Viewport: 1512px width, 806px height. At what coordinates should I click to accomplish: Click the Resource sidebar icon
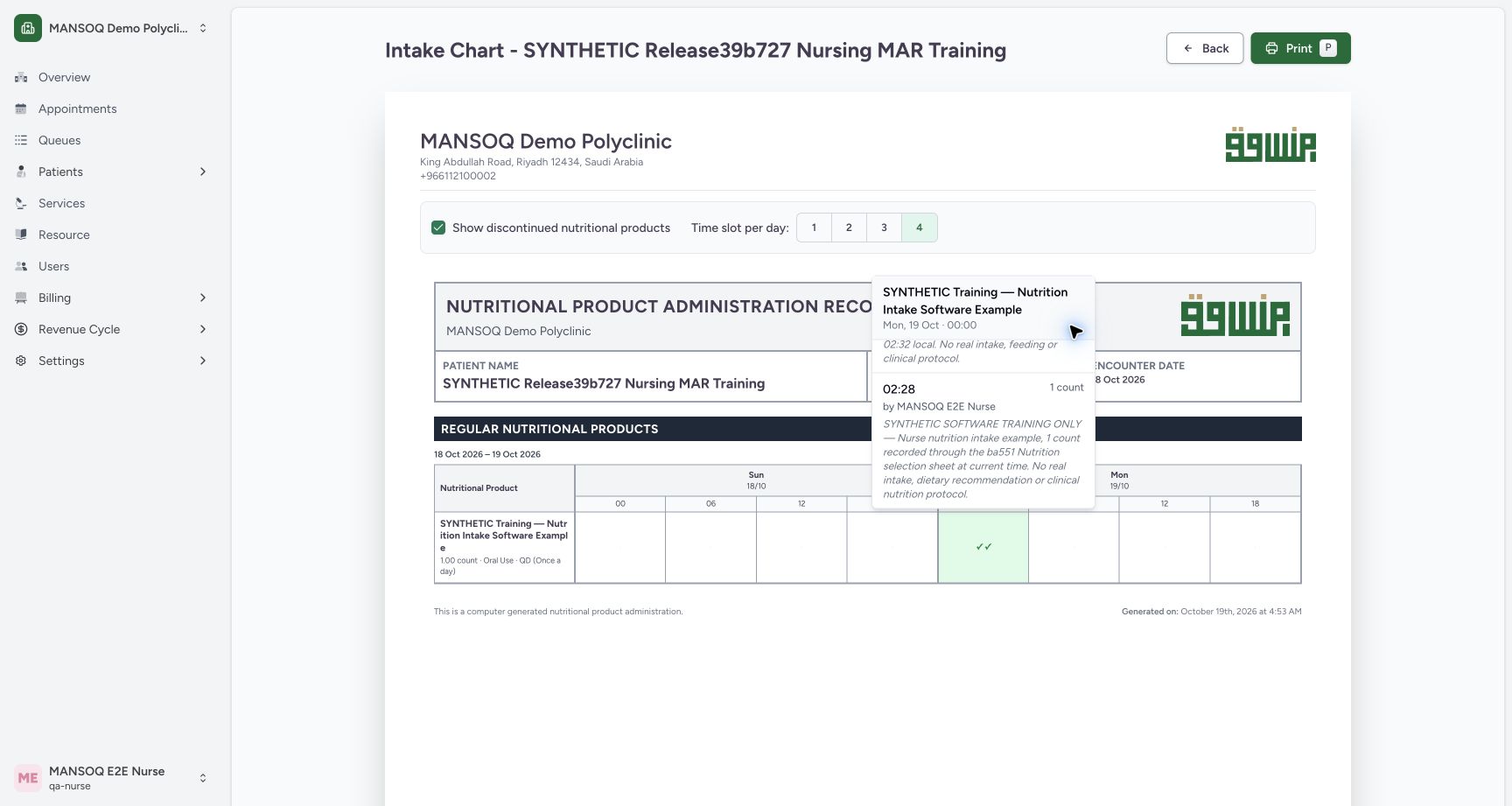[x=21, y=235]
